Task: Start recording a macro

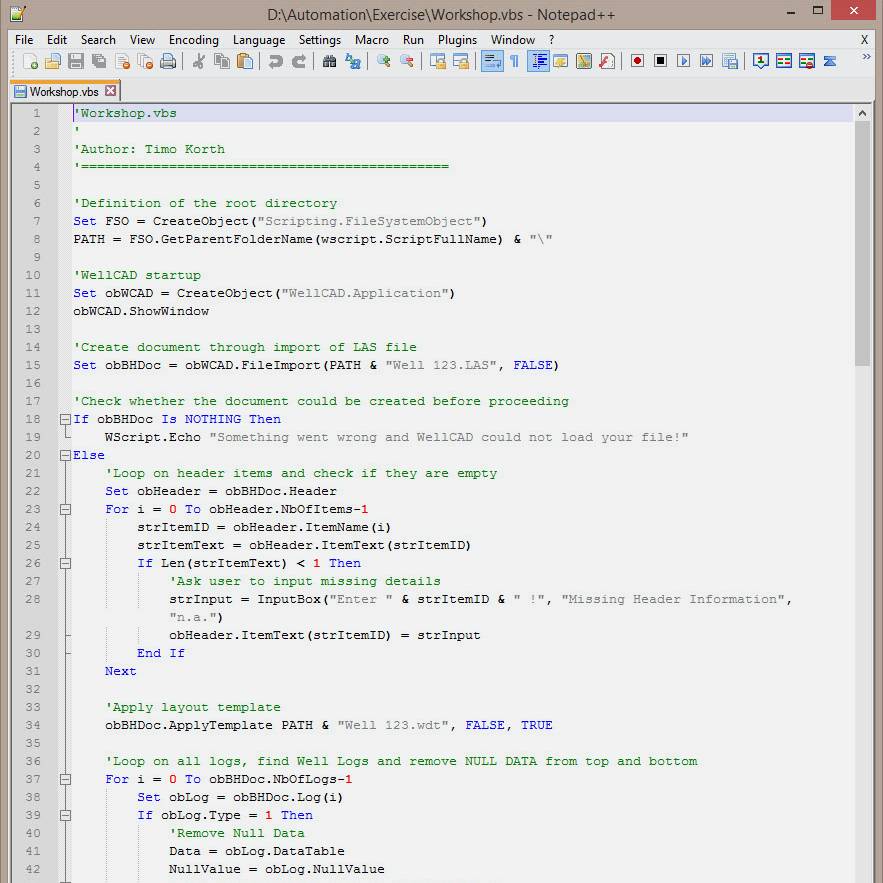Action: (637, 61)
